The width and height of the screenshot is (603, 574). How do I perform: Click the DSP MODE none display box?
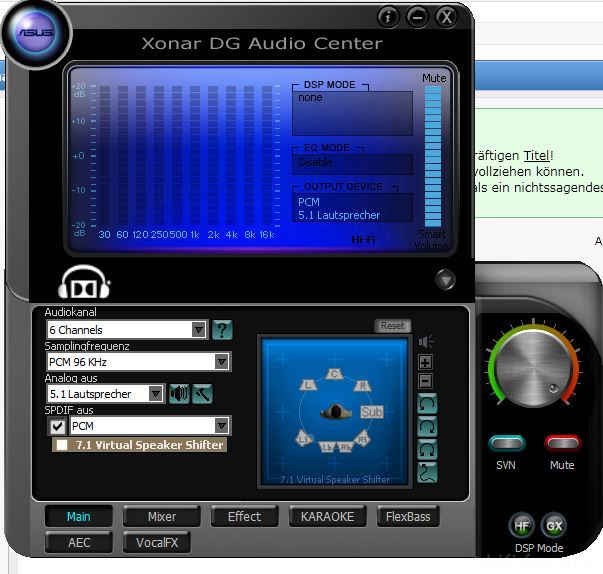(352, 113)
